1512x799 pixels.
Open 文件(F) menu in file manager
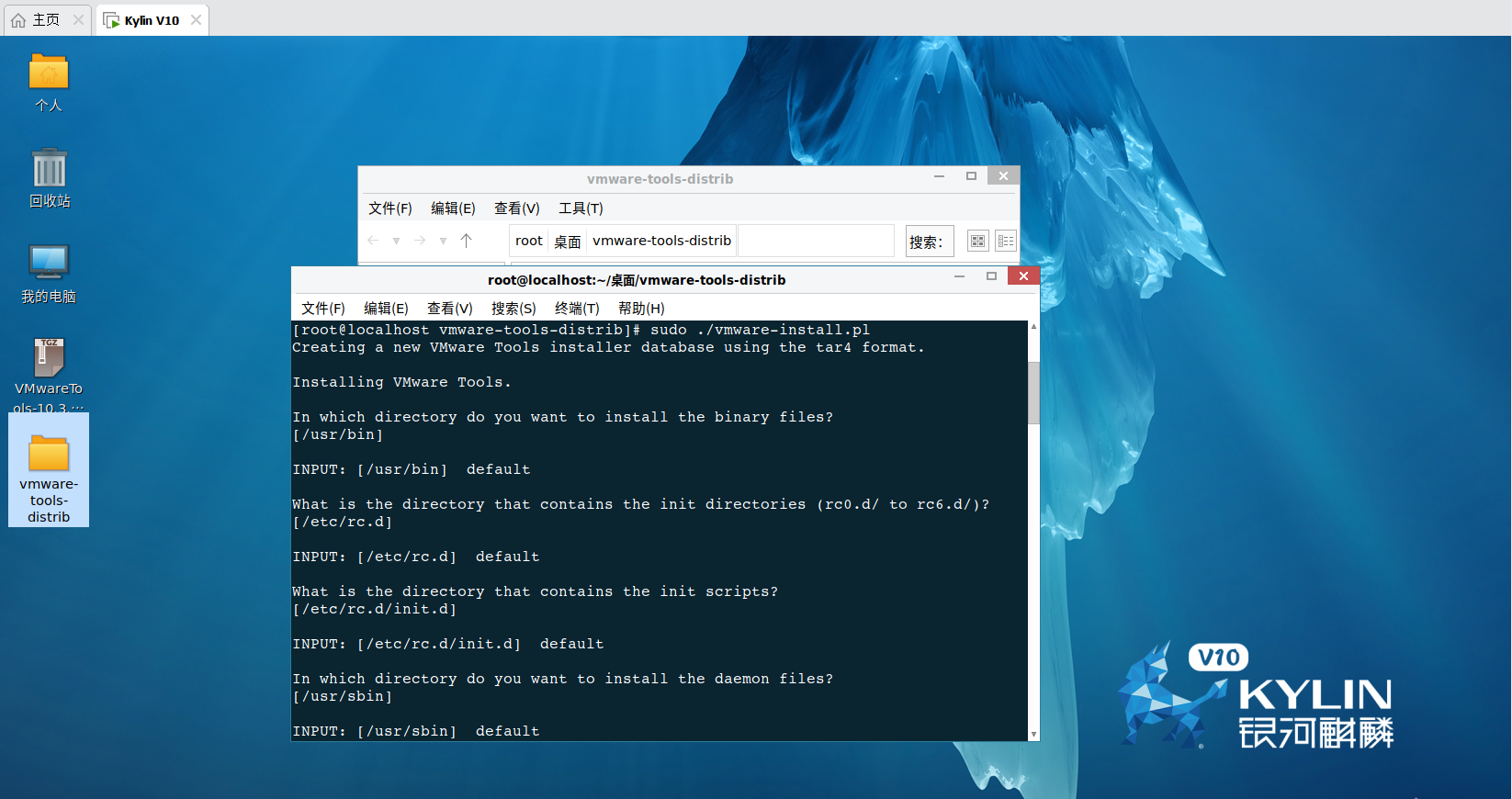point(390,208)
